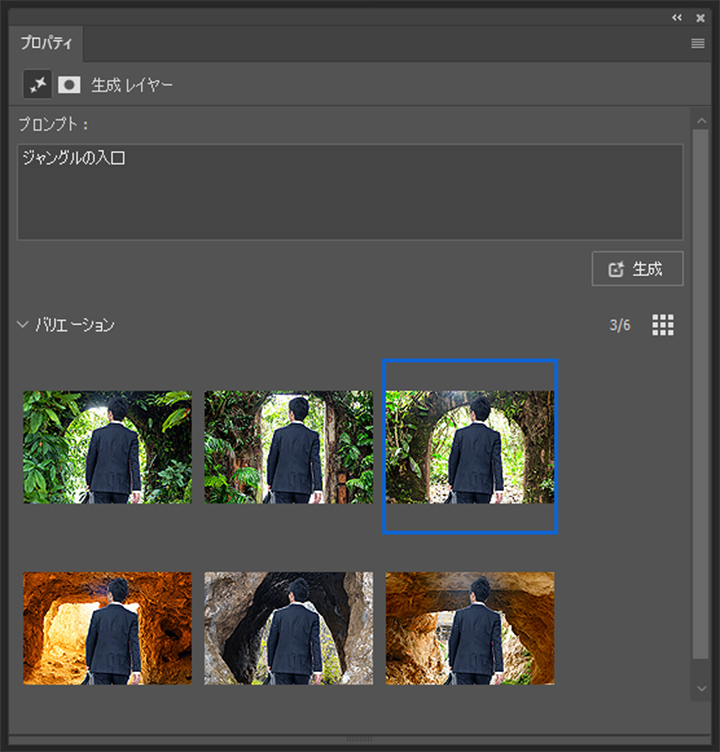Switch to grid view of variations

point(663,325)
